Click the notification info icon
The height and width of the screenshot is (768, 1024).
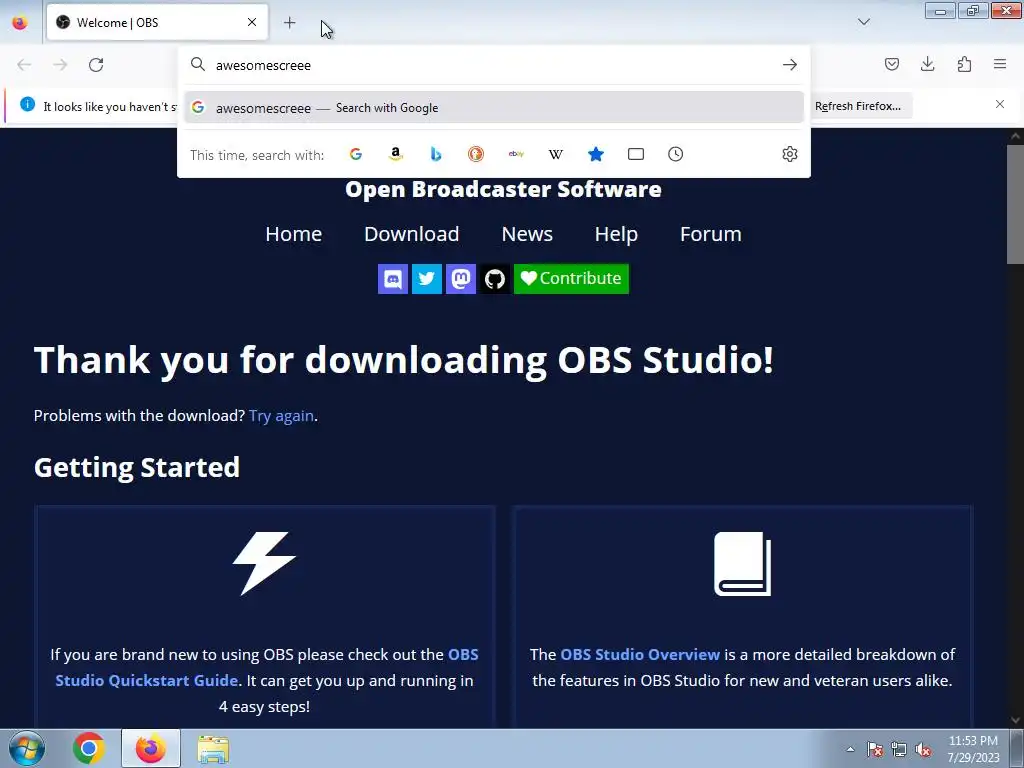pyautogui.click(x=27, y=104)
